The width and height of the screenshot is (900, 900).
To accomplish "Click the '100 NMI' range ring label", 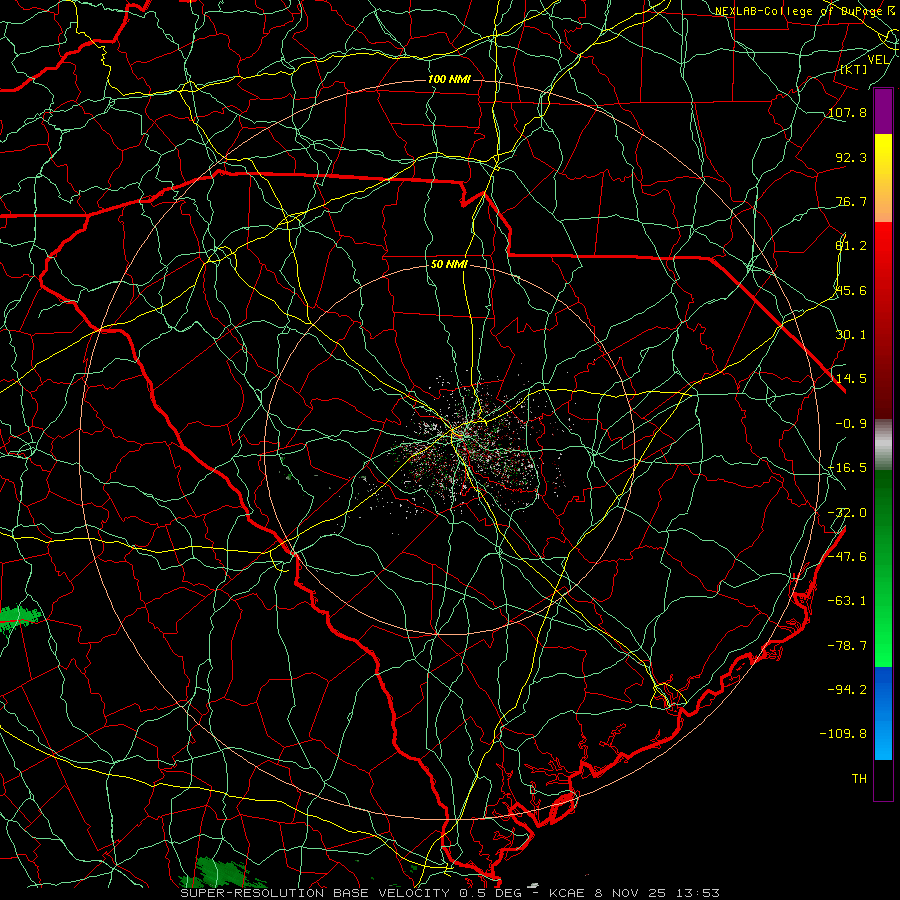I will pos(449,79).
